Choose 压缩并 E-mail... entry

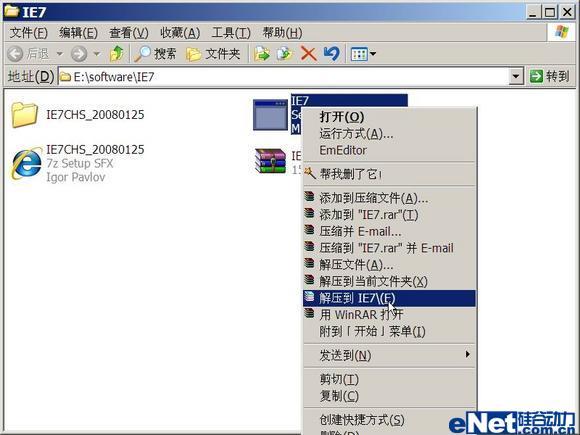389,232
